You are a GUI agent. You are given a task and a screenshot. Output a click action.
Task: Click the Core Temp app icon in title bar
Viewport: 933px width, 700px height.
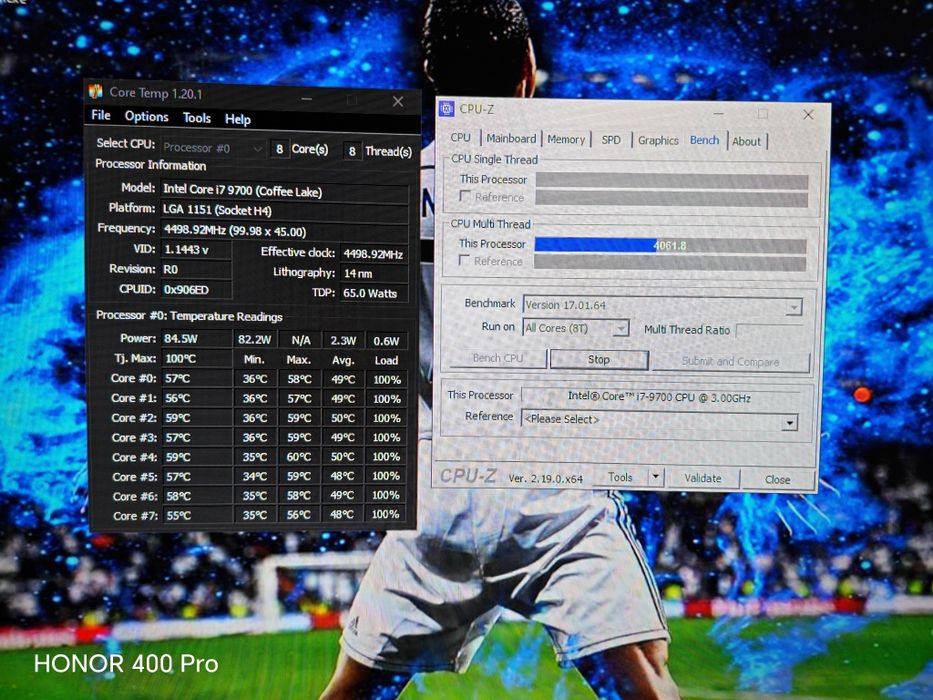[x=95, y=92]
